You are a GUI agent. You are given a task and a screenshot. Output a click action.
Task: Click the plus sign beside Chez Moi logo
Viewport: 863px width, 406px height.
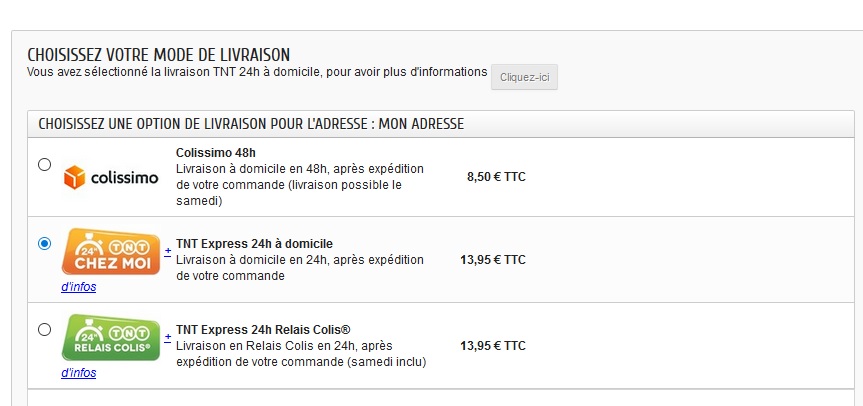coord(168,251)
